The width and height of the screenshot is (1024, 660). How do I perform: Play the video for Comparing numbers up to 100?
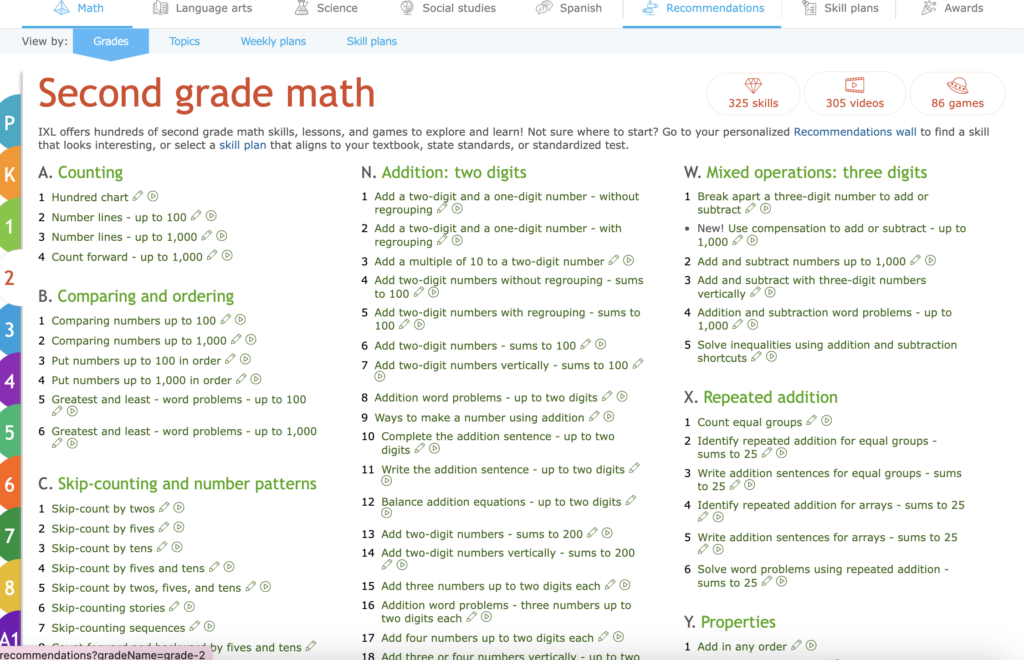coord(240,319)
